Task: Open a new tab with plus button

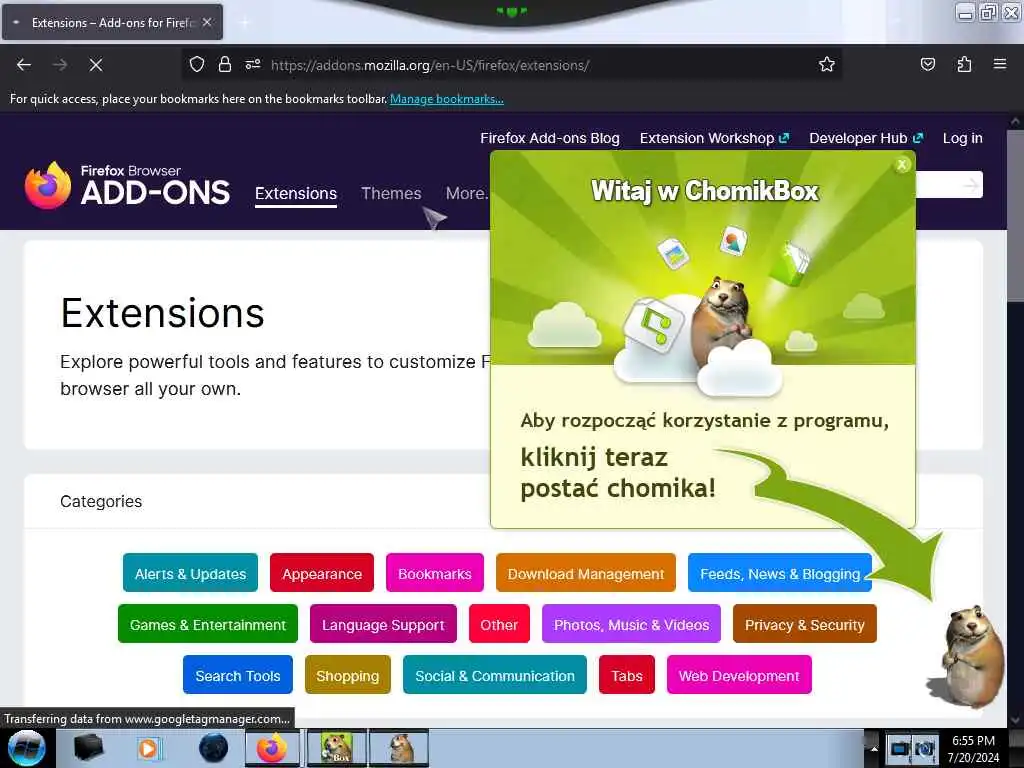Action: tap(245, 22)
